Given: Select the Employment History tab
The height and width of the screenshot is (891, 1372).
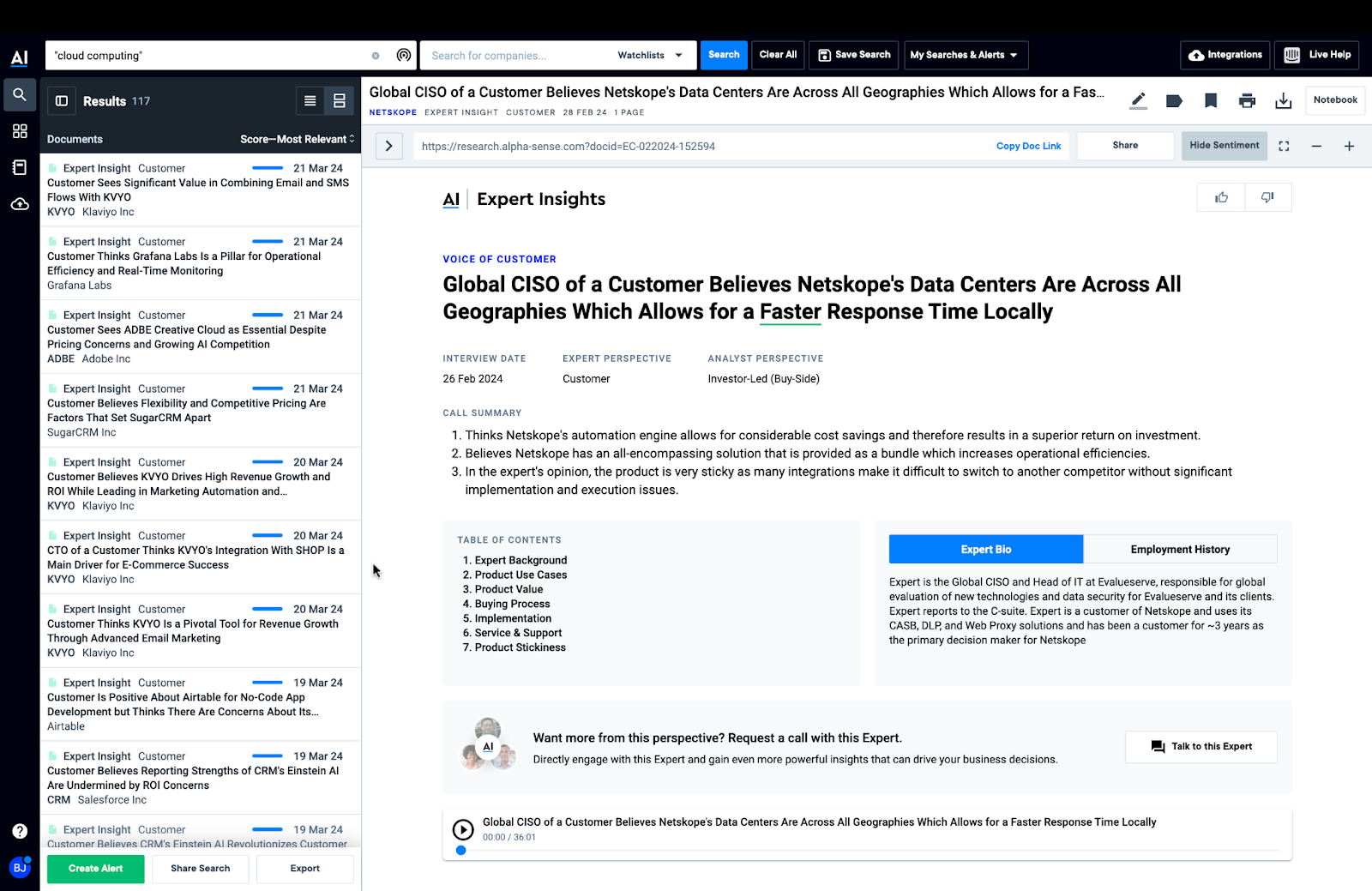Looking at the screenshot, I should (x=1180, y=550).
